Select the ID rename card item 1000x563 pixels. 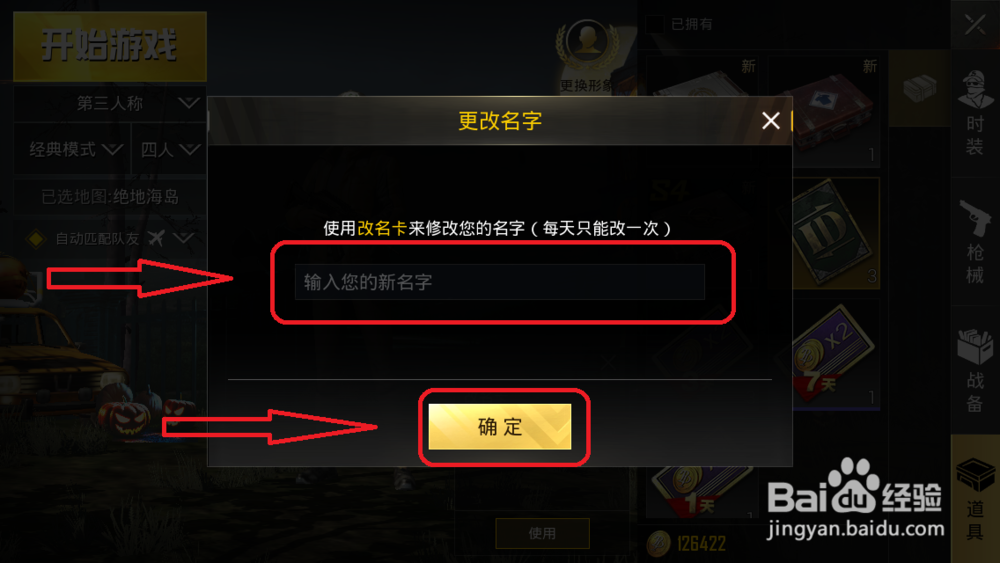pyautogui.click(x=835, y=233)
